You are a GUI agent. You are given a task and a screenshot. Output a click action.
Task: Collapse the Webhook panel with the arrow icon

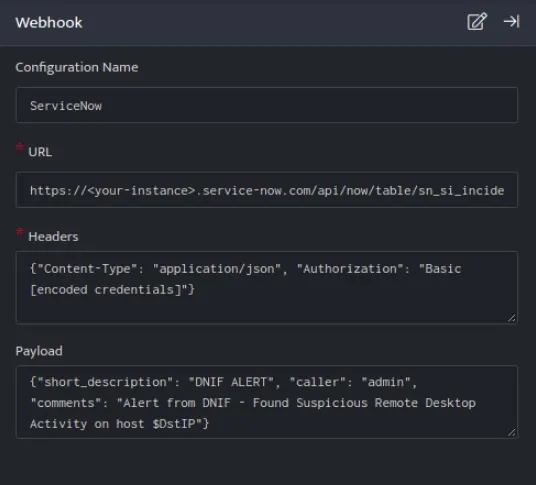point(512,22)
